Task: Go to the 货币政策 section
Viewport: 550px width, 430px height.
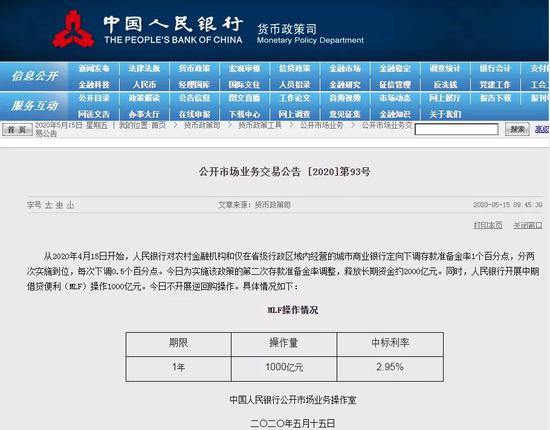Action: click(x=194, y=68)
